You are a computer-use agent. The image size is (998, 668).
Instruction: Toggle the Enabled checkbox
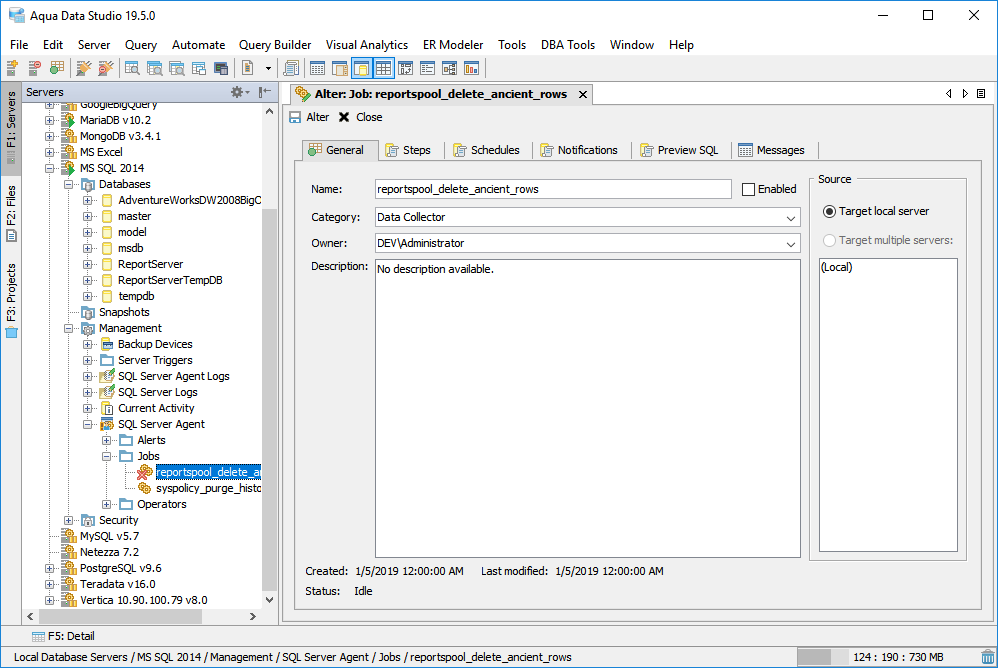click(748, 190)
